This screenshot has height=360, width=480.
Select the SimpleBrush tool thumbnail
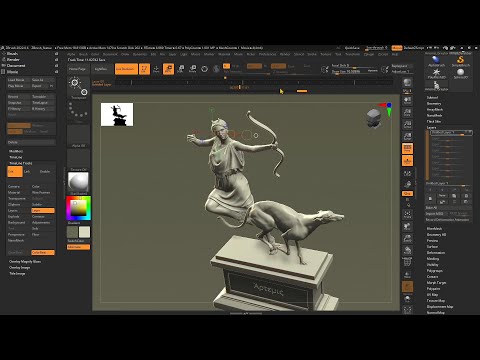[x=460, y=61]
